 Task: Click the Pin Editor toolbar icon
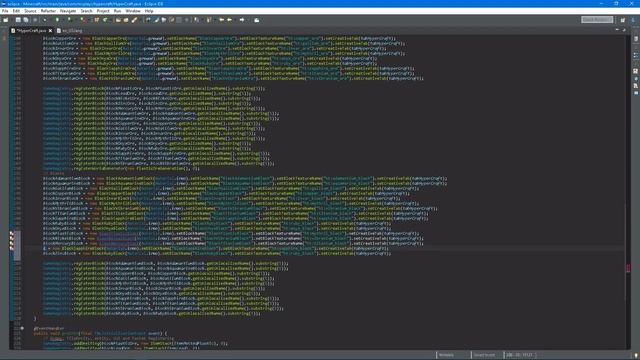tap(257, 20)
